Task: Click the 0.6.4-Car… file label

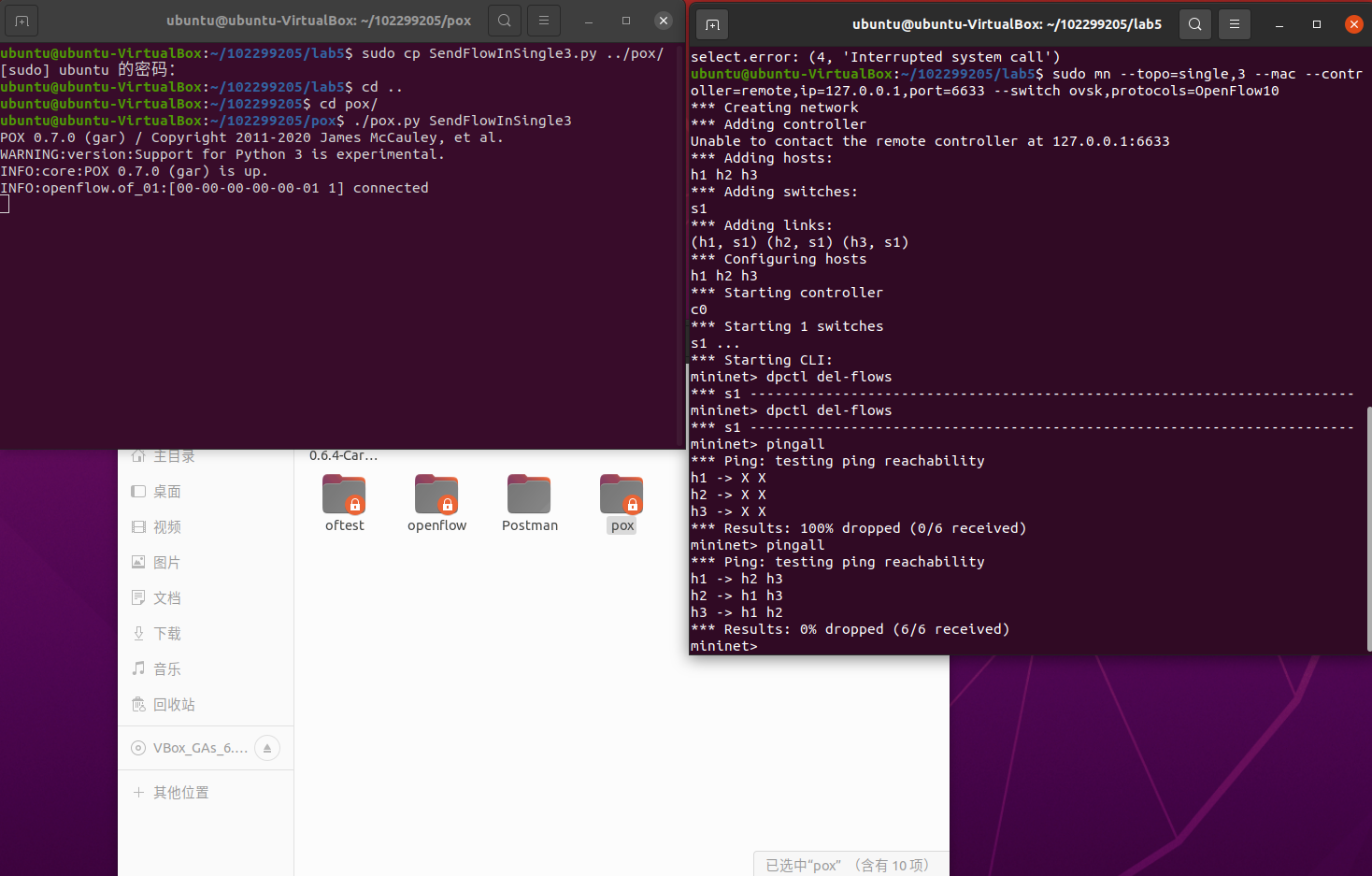Action: (343, 456)
